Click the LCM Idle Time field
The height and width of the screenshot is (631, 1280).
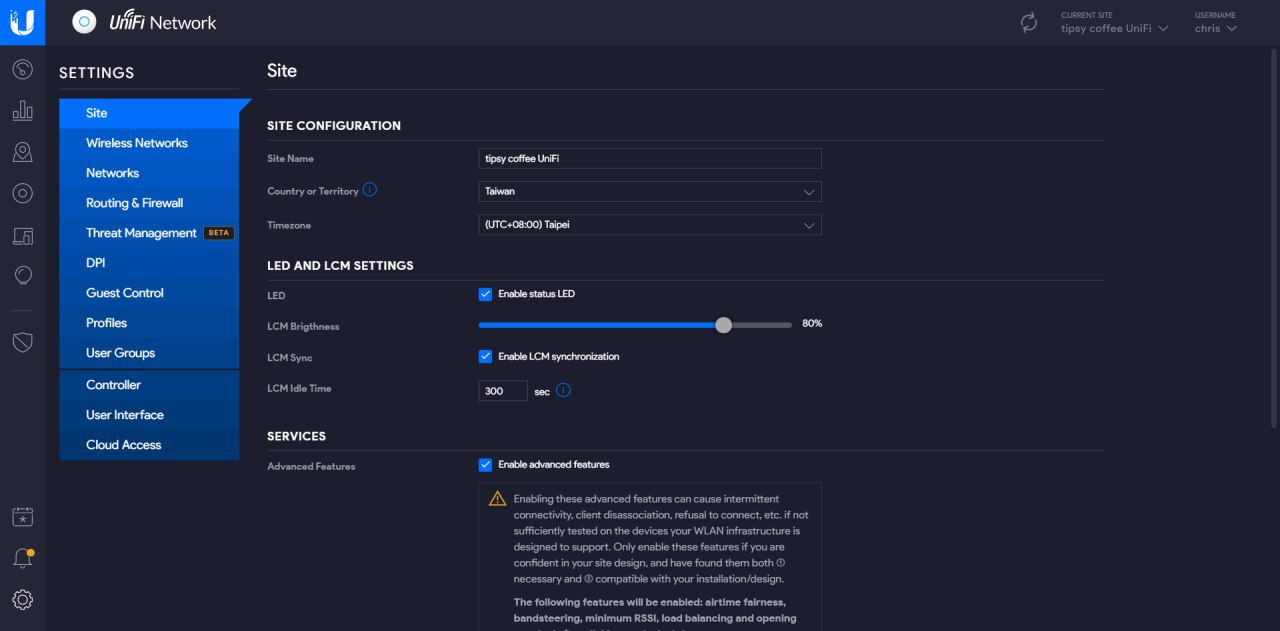point(503,391)
